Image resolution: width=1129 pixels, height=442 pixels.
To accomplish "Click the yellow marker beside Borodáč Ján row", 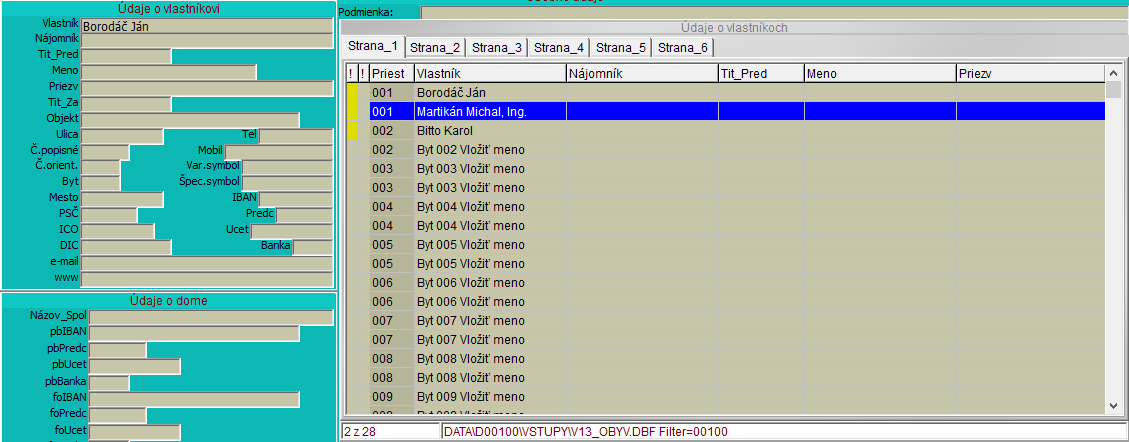I will (x=352, y=92).
